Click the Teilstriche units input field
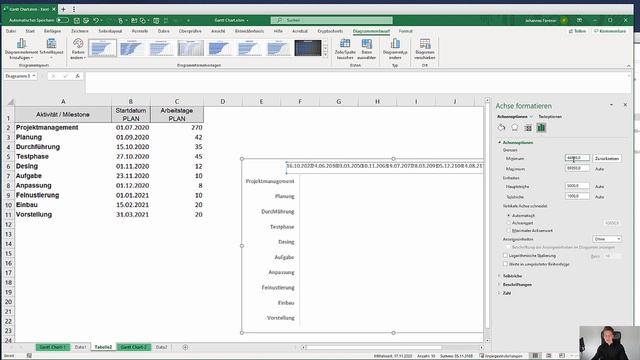The width and height of the screenshot is (640, 360). 577,196
